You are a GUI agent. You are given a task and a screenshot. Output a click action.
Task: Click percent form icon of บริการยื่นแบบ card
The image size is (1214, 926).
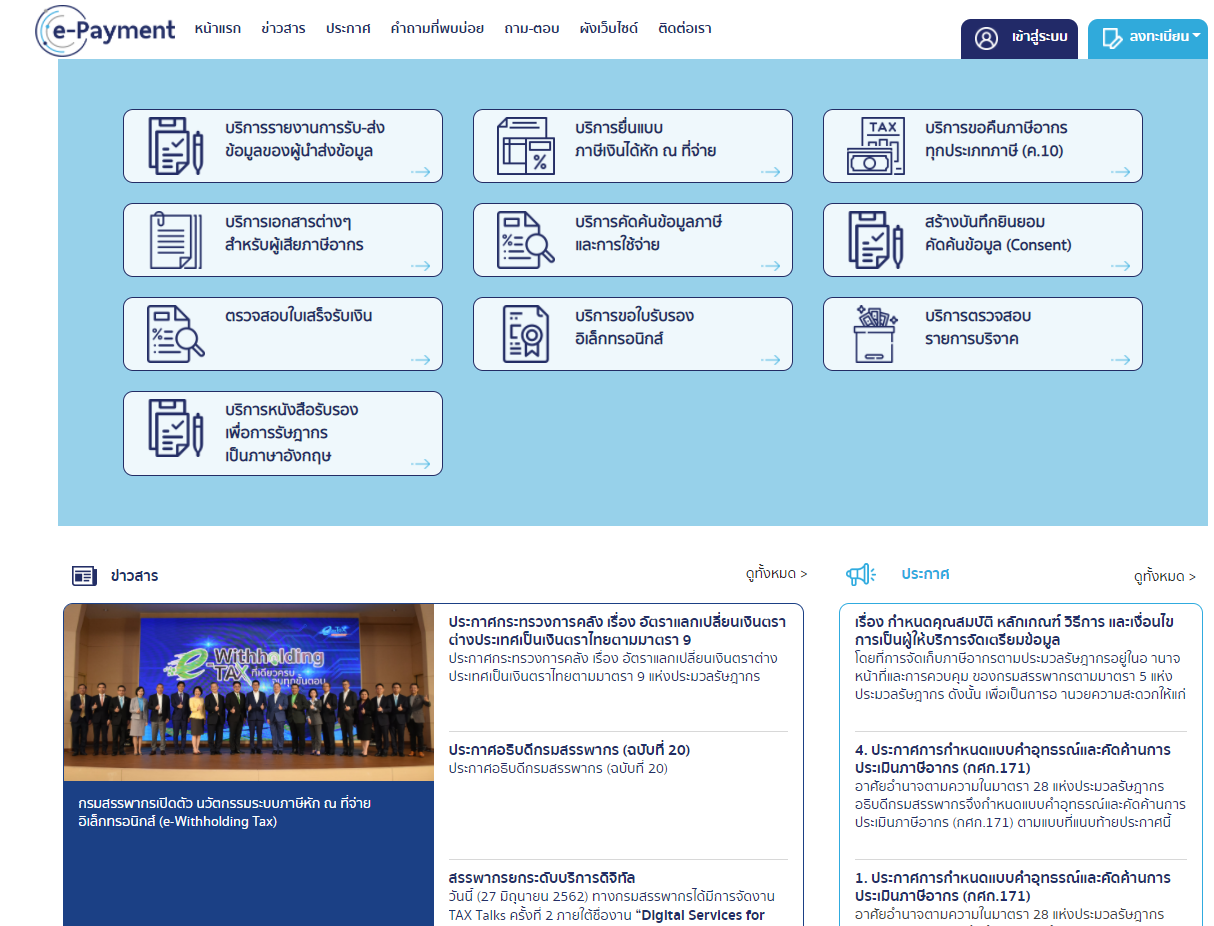[526, 146]
